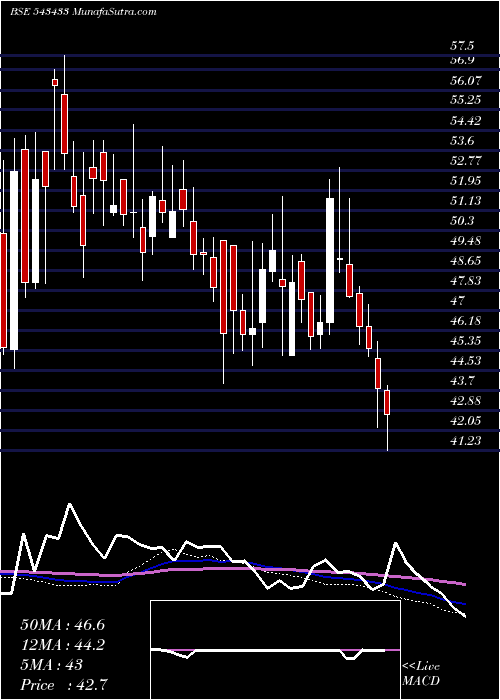Click the 56.9 price axis label
This screenshot has width=500, height=700.
point(462,60)
